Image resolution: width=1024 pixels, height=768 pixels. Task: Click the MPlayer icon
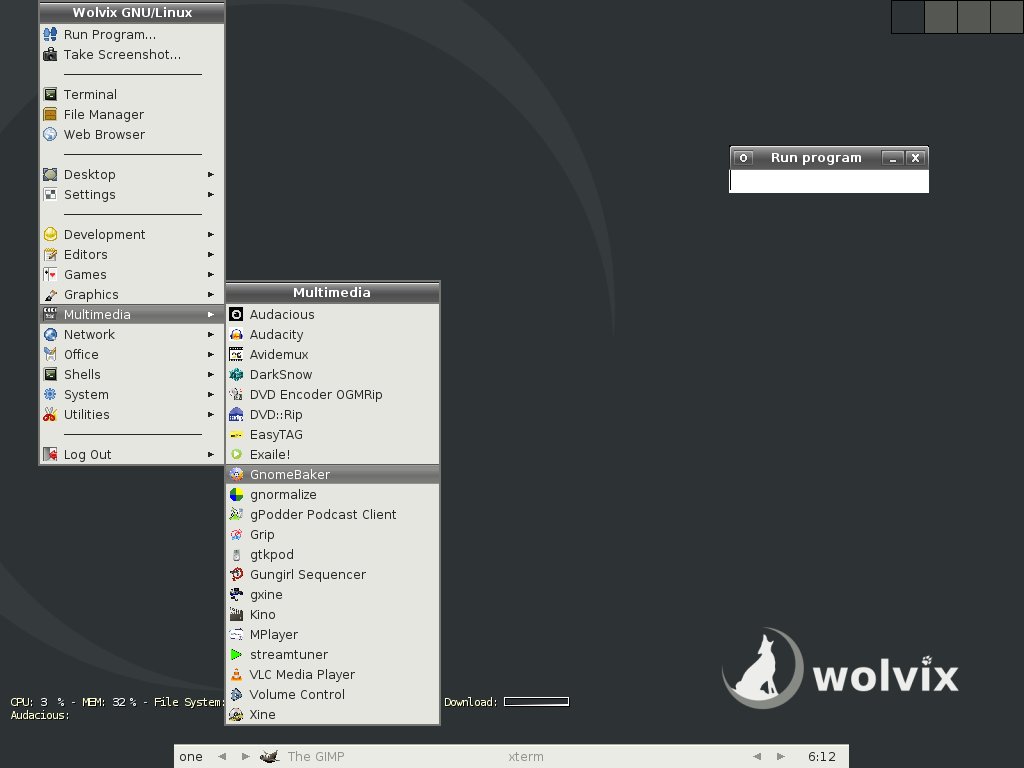[236, 635]
